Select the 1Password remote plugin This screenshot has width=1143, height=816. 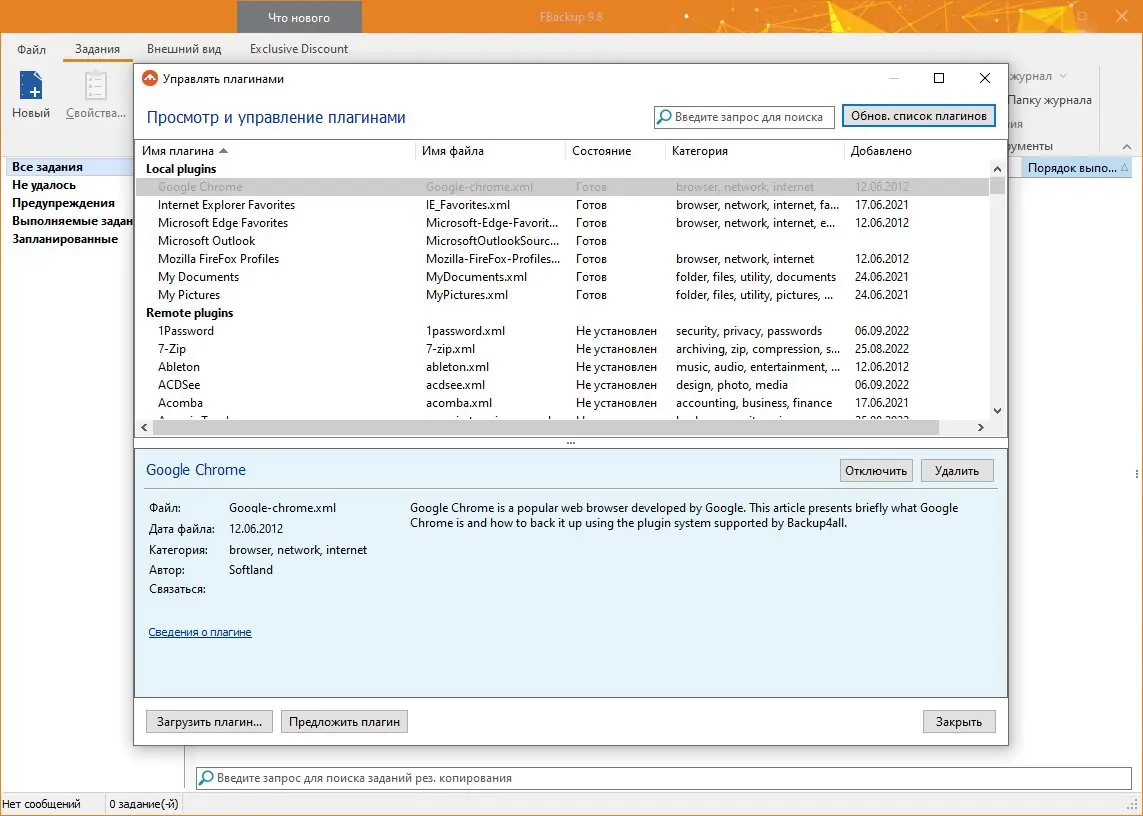562,331
